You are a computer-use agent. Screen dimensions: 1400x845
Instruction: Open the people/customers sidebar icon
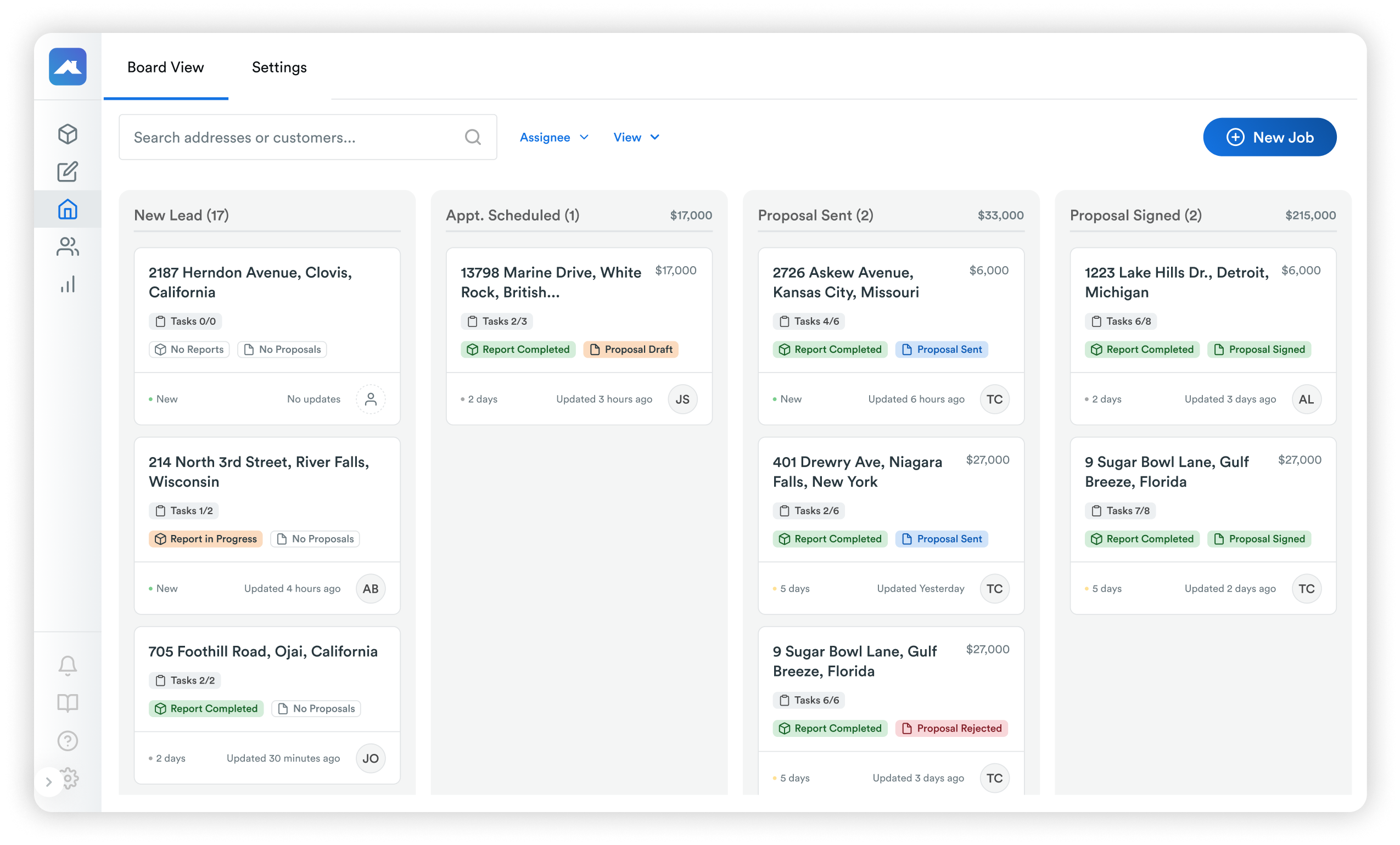click(68, 246)
